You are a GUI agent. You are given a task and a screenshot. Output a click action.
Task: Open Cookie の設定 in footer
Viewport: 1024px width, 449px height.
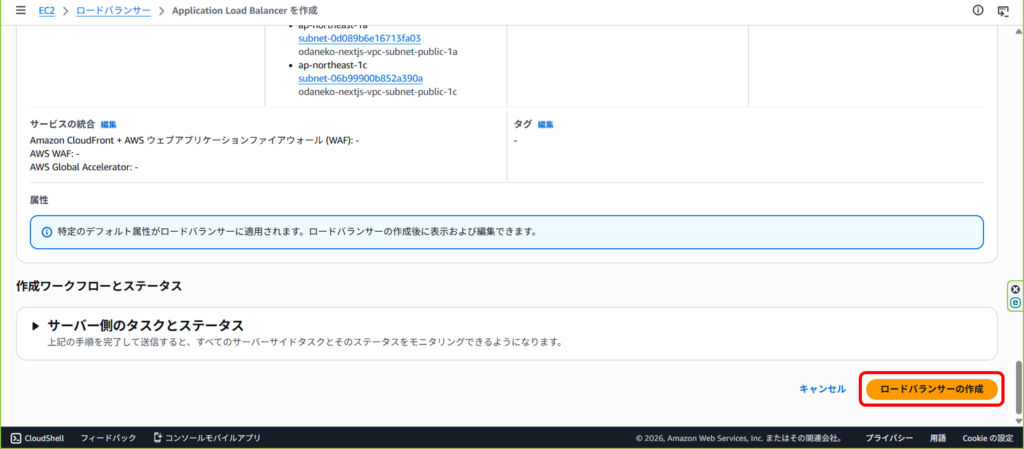tap(987, 438)
